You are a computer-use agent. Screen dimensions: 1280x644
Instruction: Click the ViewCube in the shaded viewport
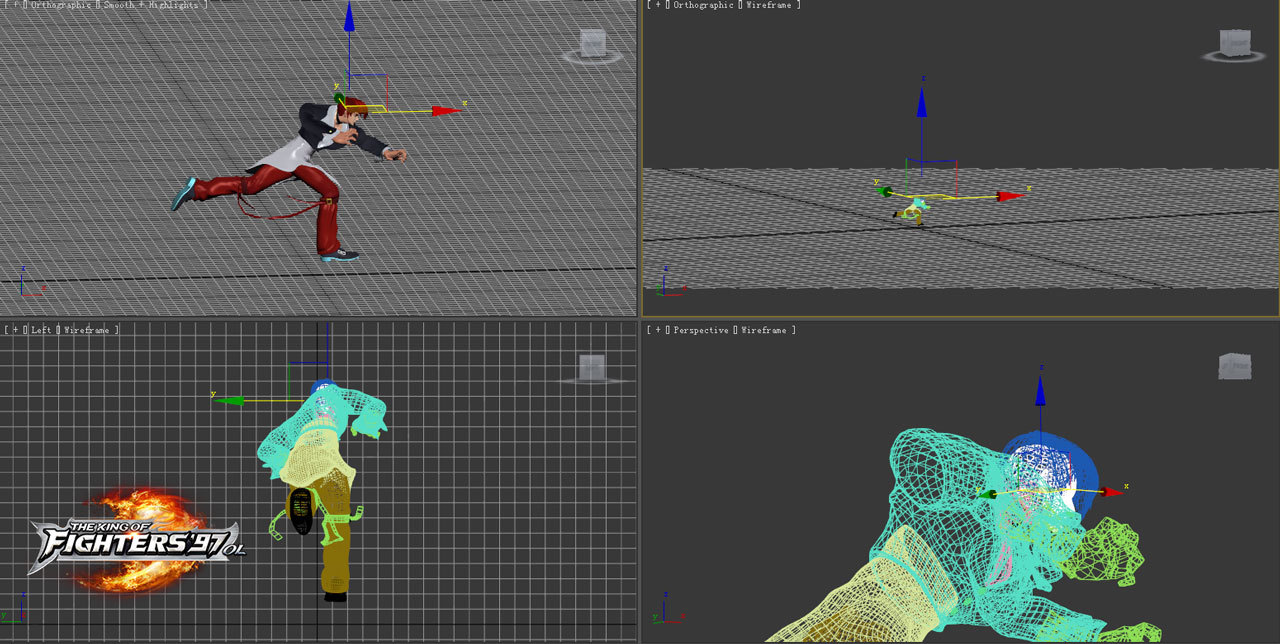click(x=593, y=43)
